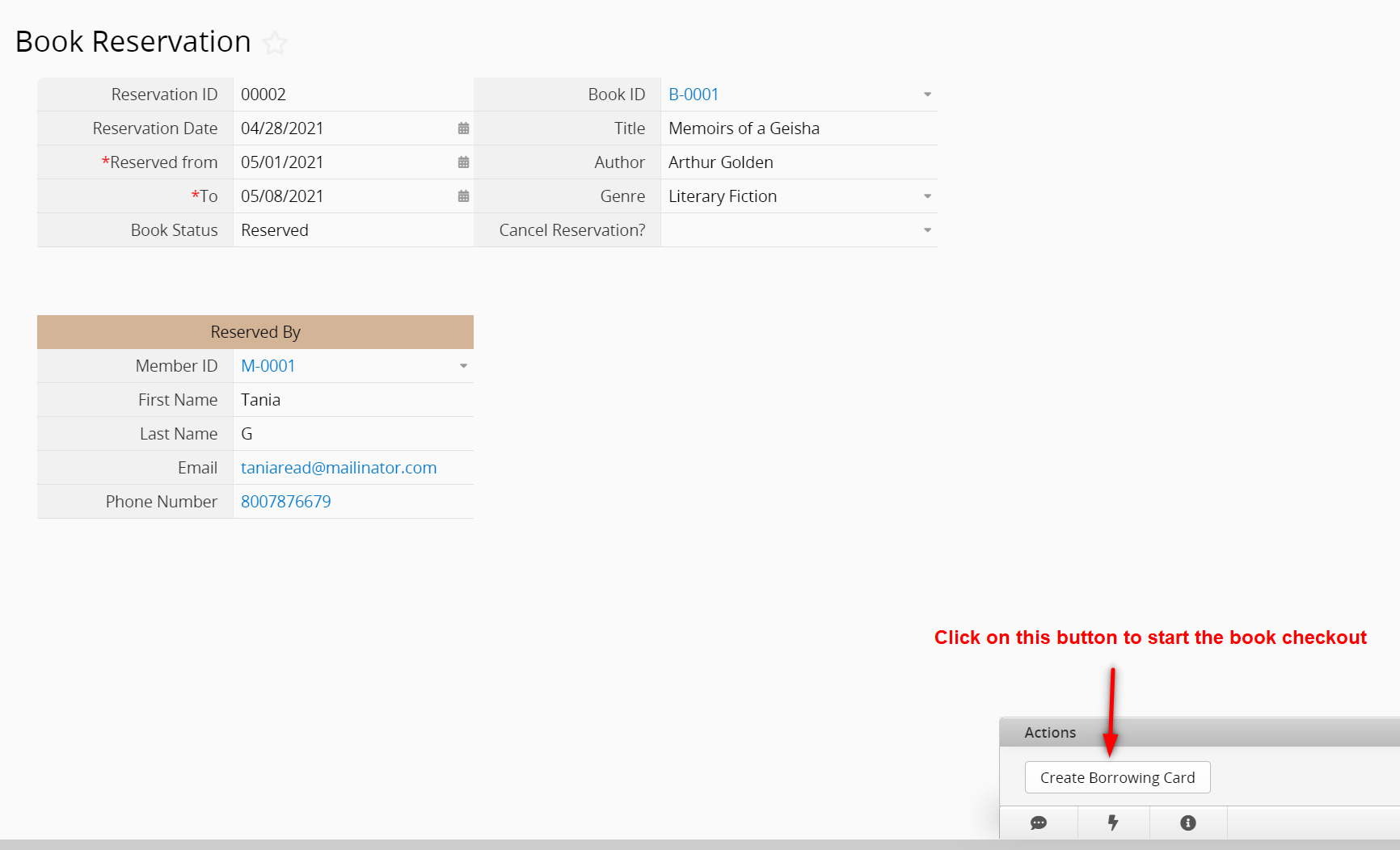Open calendar picker for Reservation Date
1400x850 pixels.
463,128
